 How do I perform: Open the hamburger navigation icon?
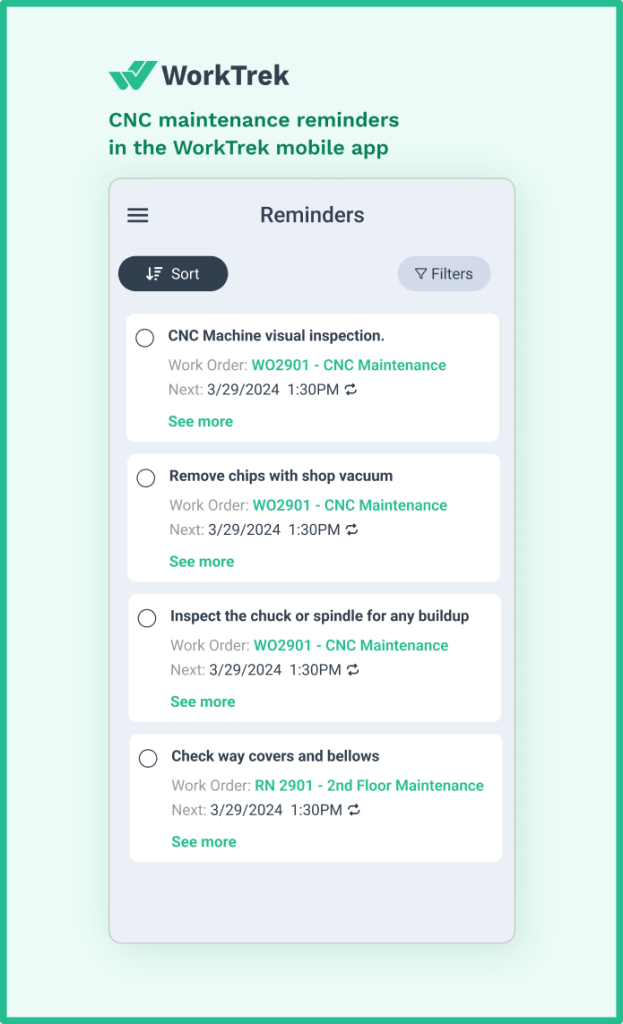coord(137,215)
